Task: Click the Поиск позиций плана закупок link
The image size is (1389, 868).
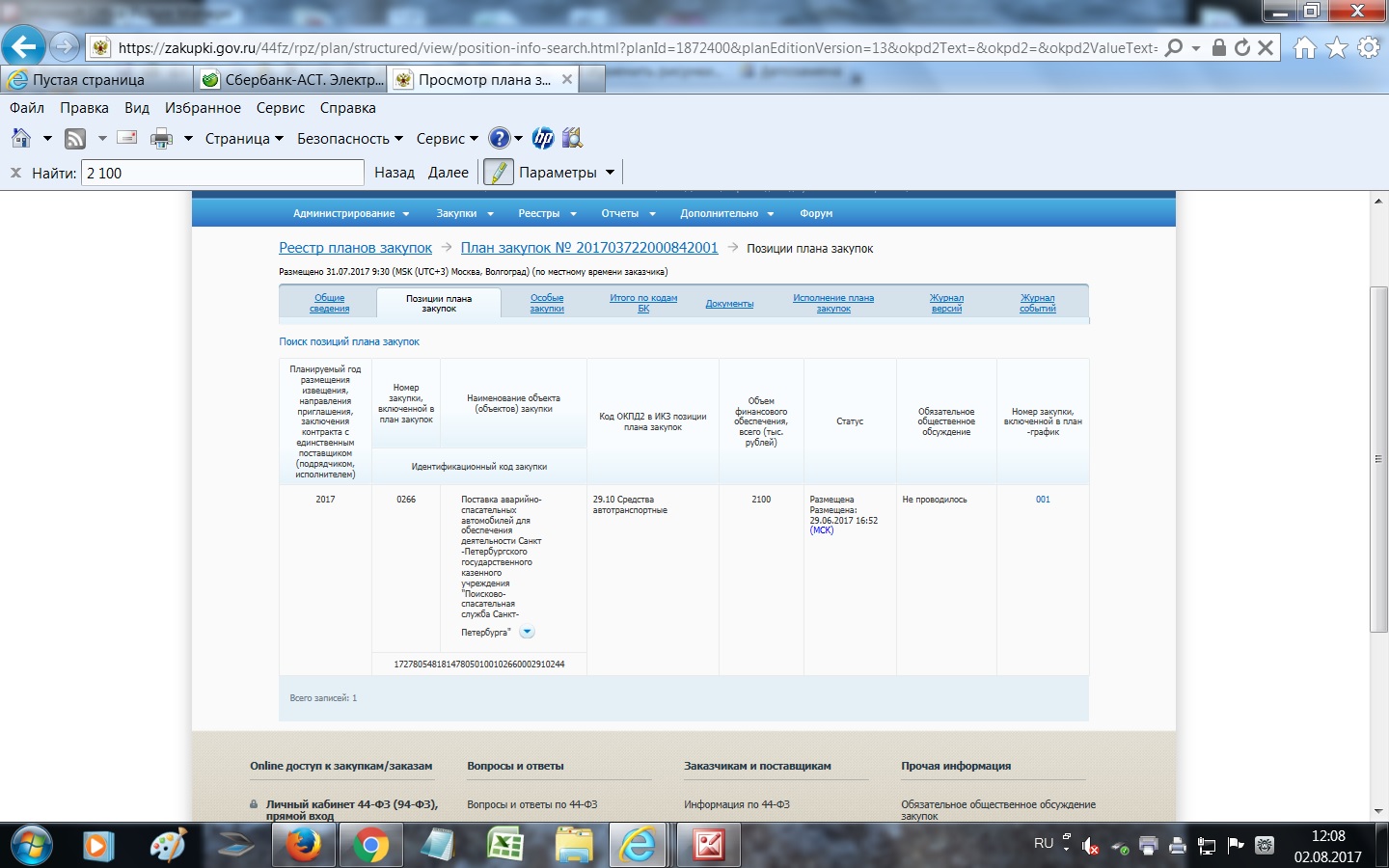Action: pos(349,341)
